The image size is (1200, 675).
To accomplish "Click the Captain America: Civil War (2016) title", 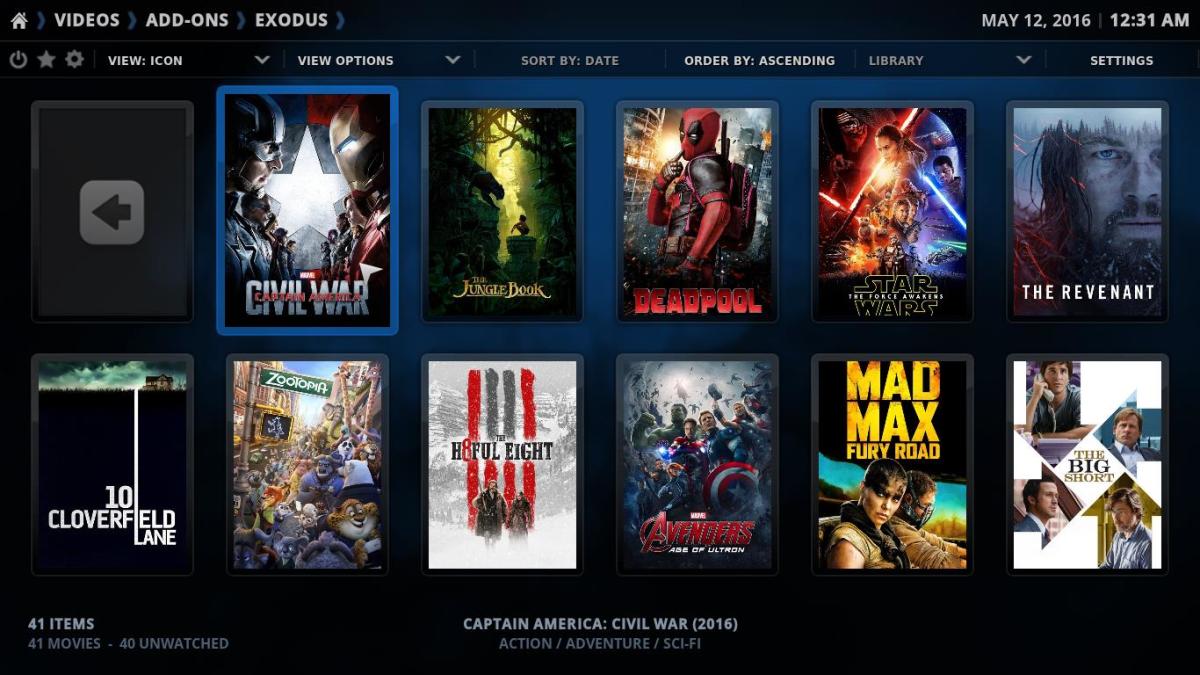I will (x=600, y=624).
